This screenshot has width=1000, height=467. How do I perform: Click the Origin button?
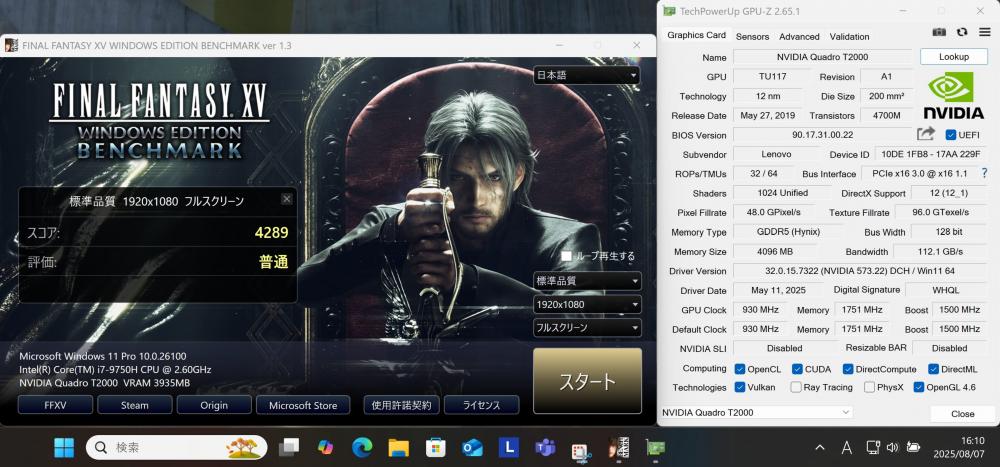pyautogui.click(x=214, y=405)
